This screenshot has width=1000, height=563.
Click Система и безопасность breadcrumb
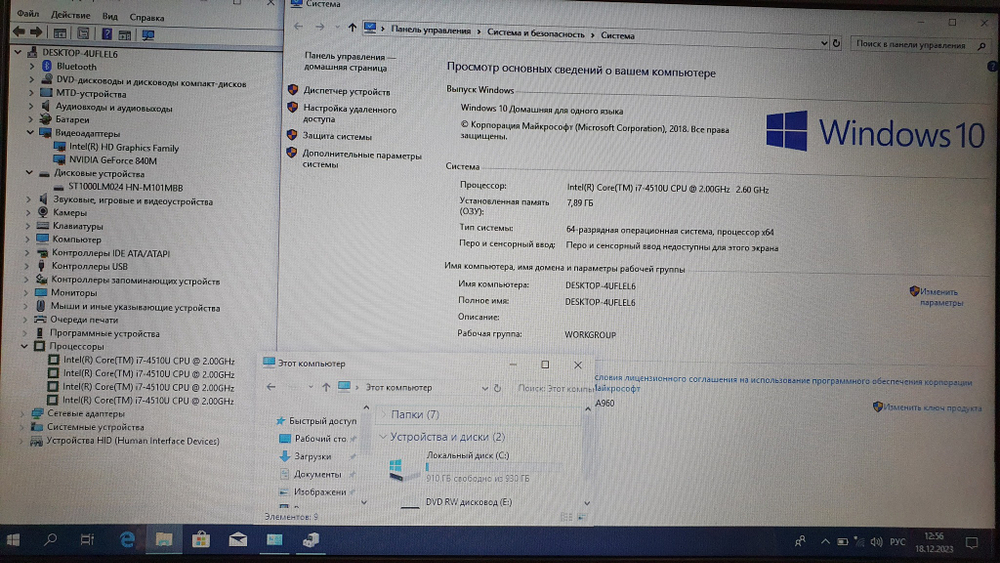pos(536,34)
